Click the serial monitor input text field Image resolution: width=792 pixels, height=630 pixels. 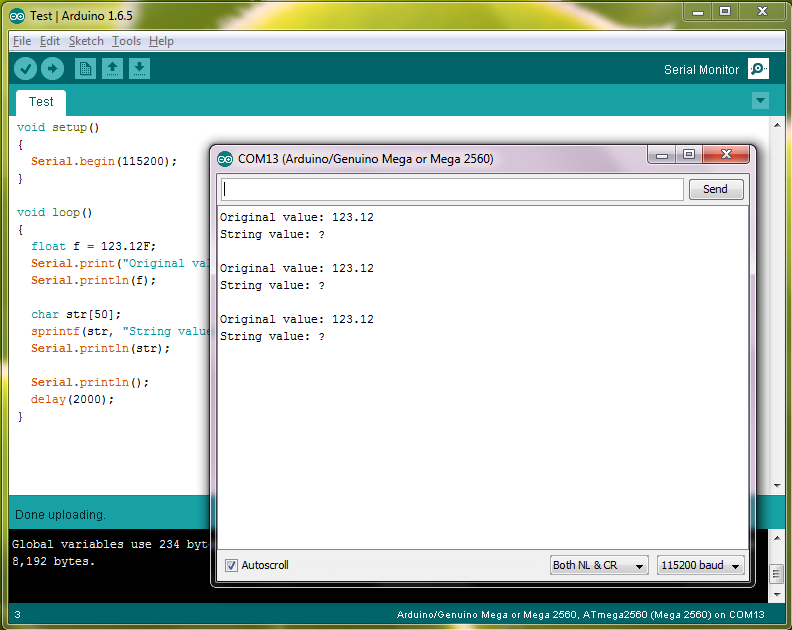pos(452,189)
